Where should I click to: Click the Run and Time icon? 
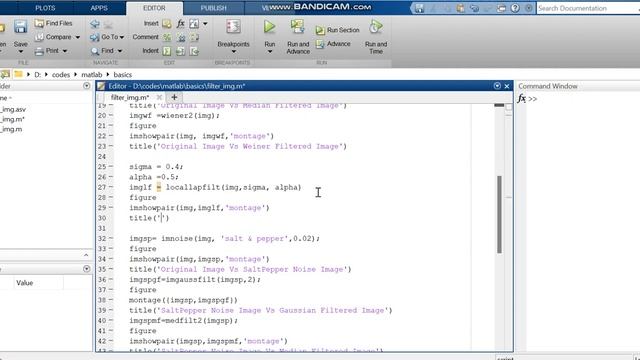376,27
